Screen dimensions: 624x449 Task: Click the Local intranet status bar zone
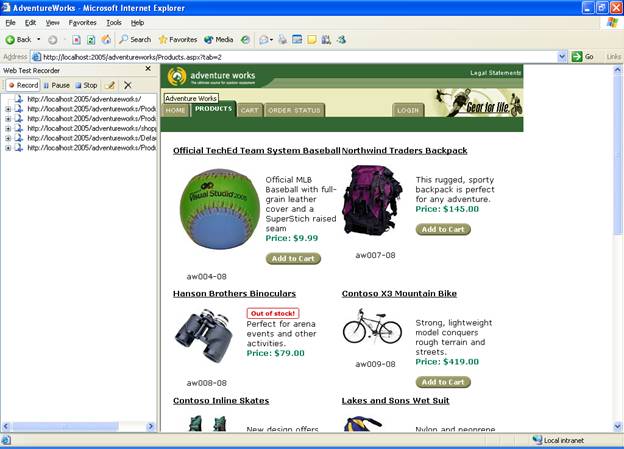point(558,440)
